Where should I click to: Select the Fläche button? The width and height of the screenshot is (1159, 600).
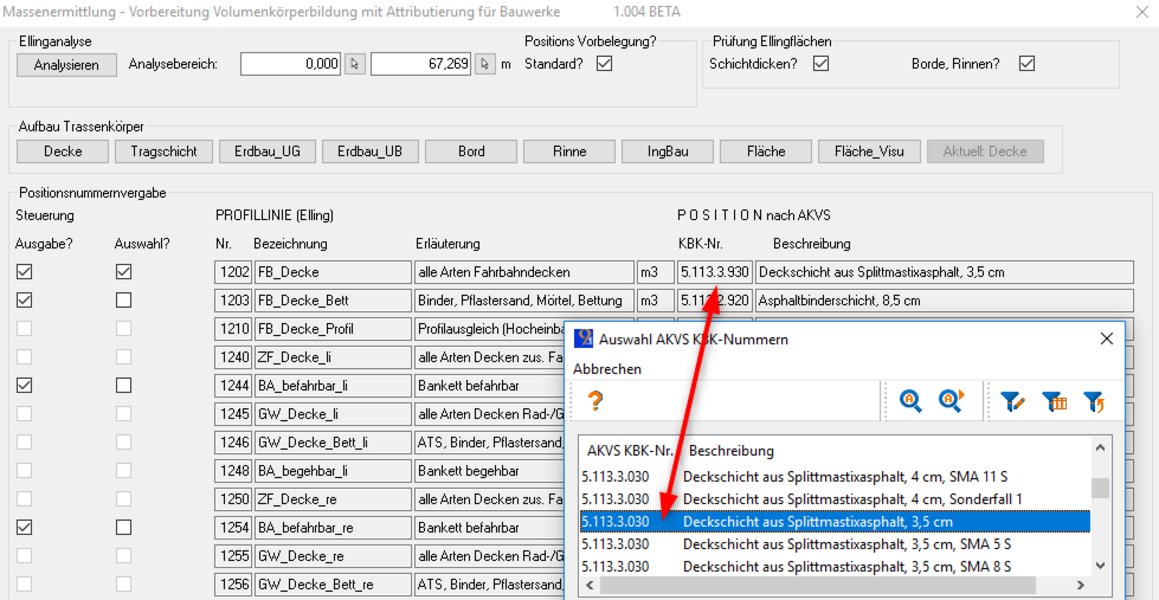click(x=766, y=152)
